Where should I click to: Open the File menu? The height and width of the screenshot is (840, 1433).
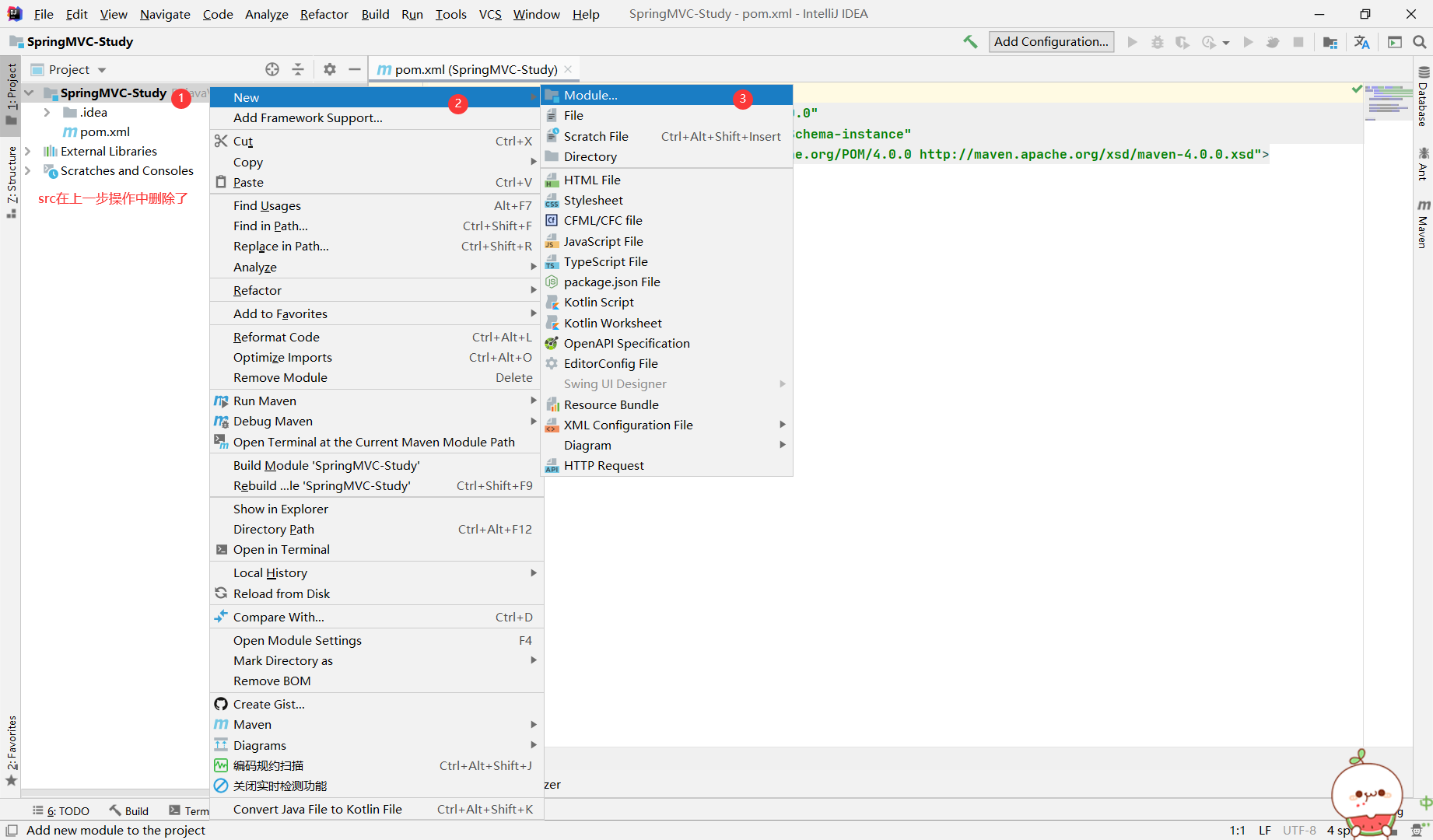(x=44, y=14)
